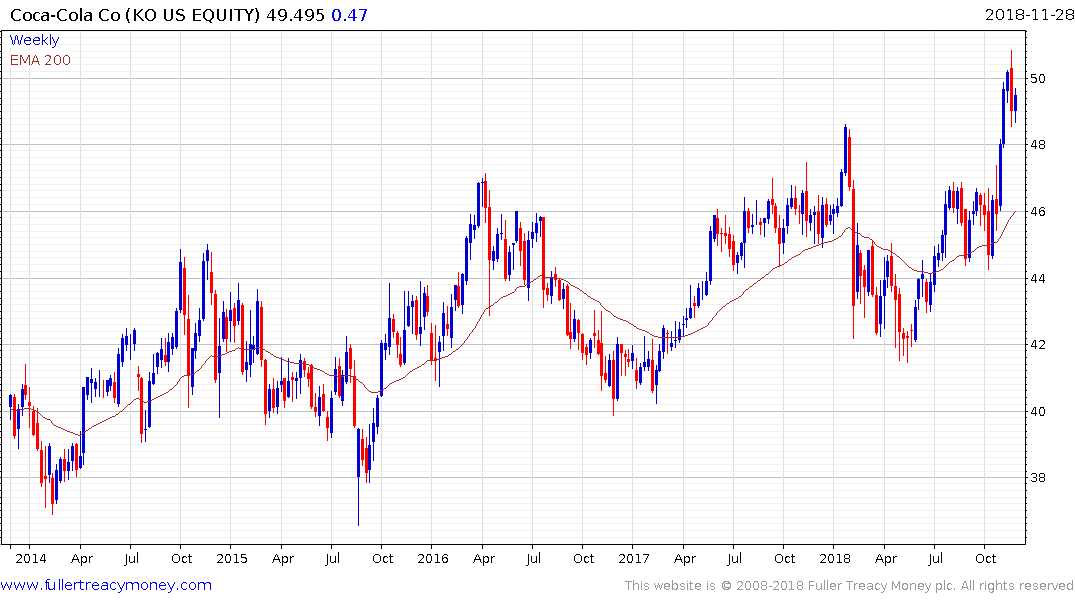
Task: Click the blue 0.47 change value
Action: pyautogui.click(x=350, y=14)
